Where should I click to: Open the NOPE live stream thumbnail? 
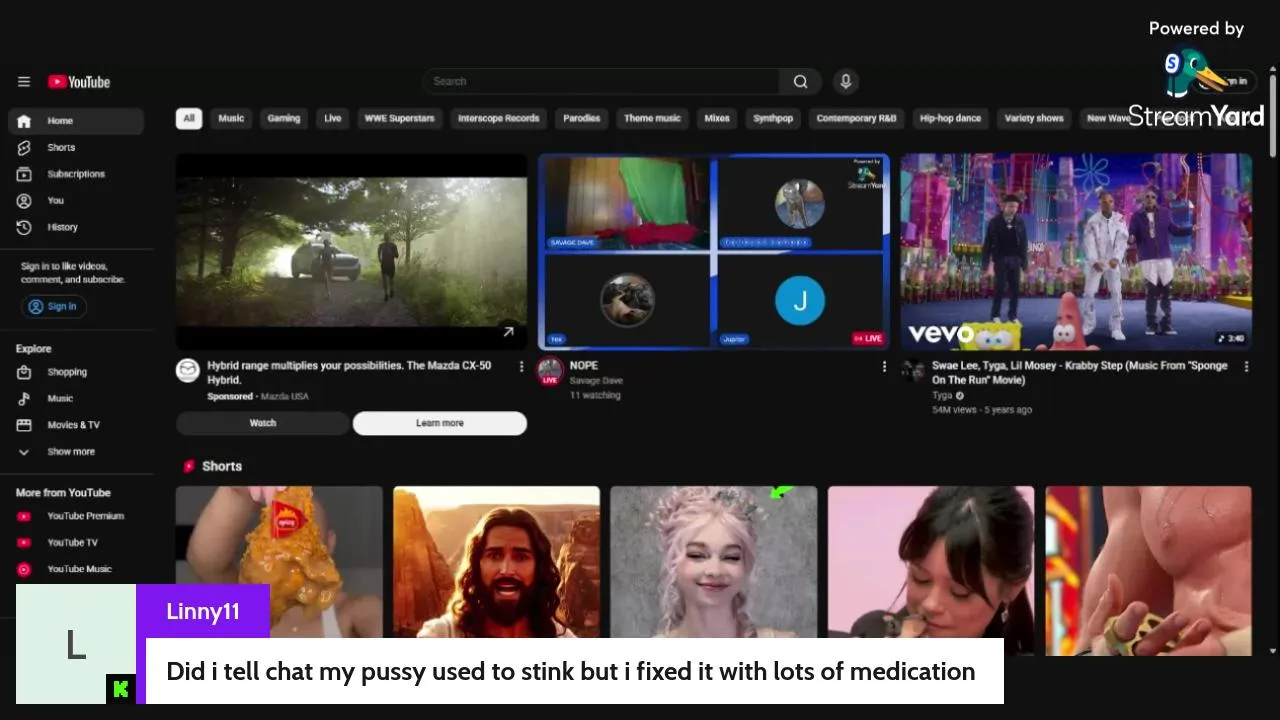click(x=714, y=251)
